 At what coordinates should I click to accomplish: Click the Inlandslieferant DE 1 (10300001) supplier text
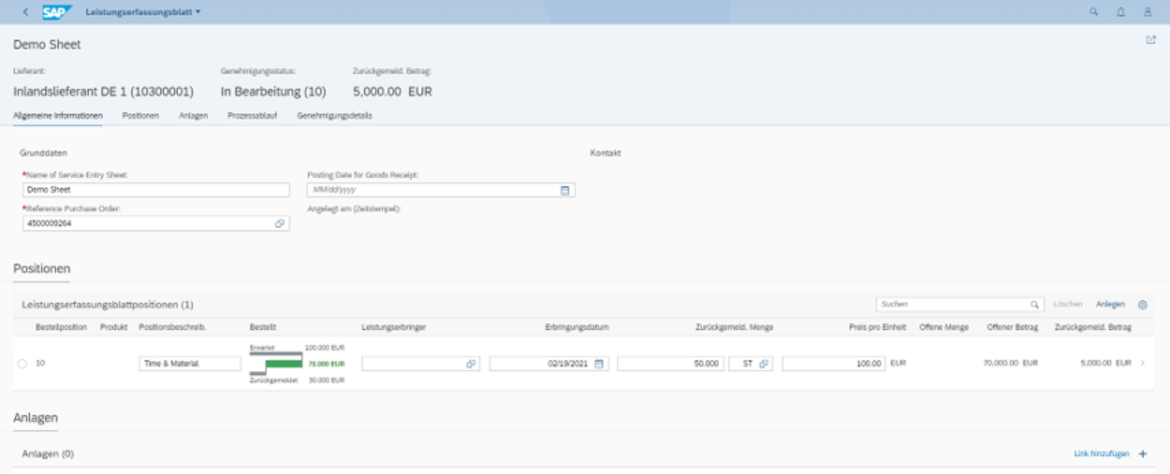click(x=104, y=92)
